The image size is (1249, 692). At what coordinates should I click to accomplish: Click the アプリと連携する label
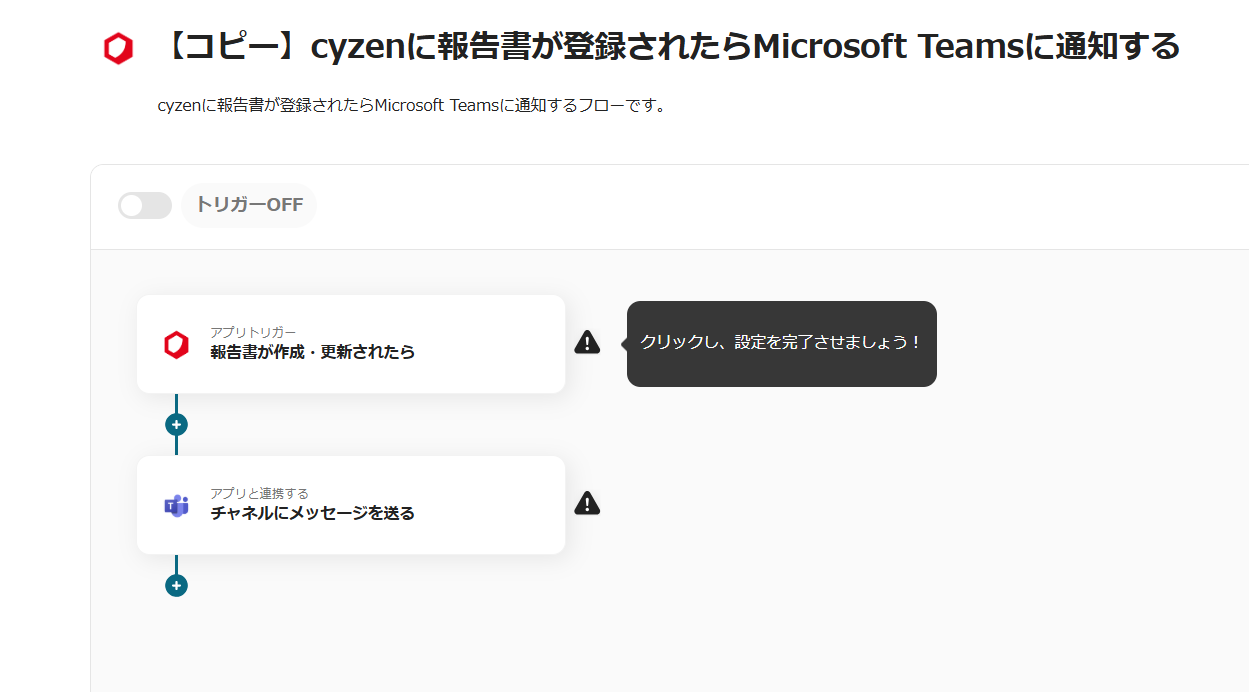click(x=259, y=493)
